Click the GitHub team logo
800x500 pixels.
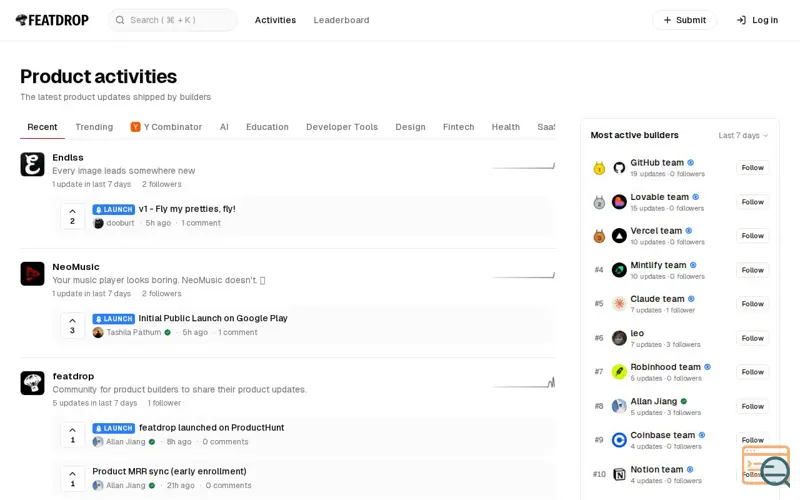point(619,167)
